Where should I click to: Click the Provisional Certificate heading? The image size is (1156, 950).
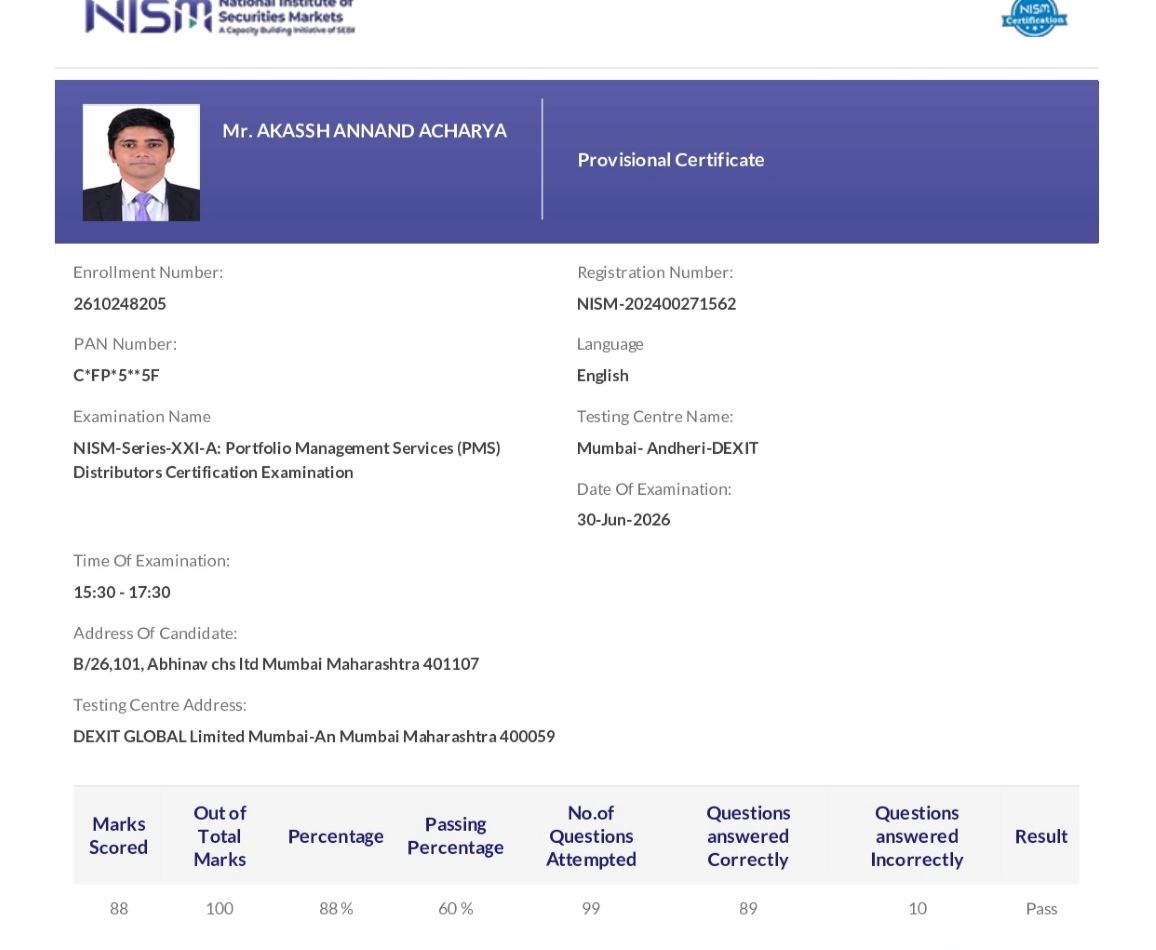tap(670, 160)
